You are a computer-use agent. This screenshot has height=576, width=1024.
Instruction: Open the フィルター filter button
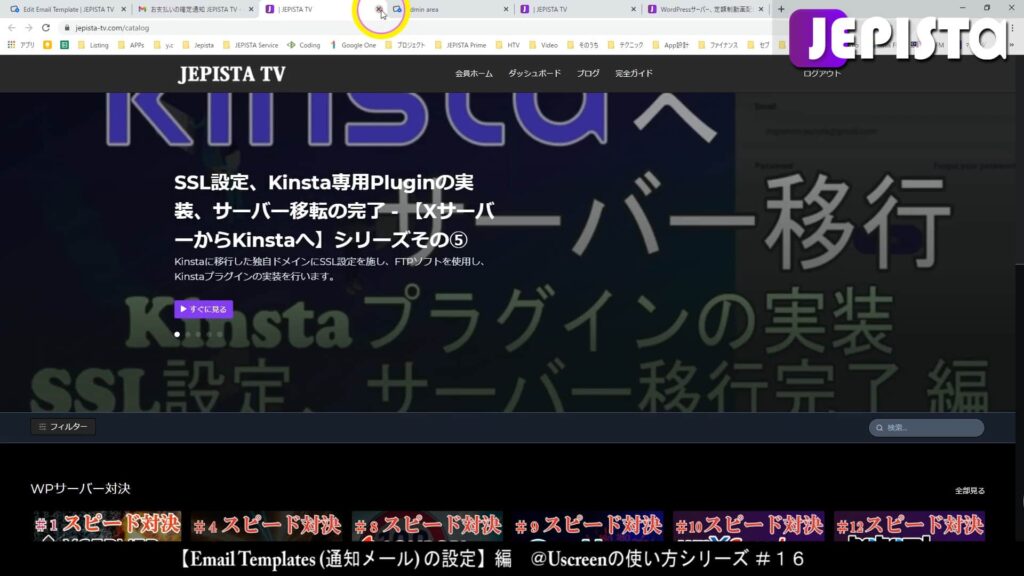coord(63,426)
